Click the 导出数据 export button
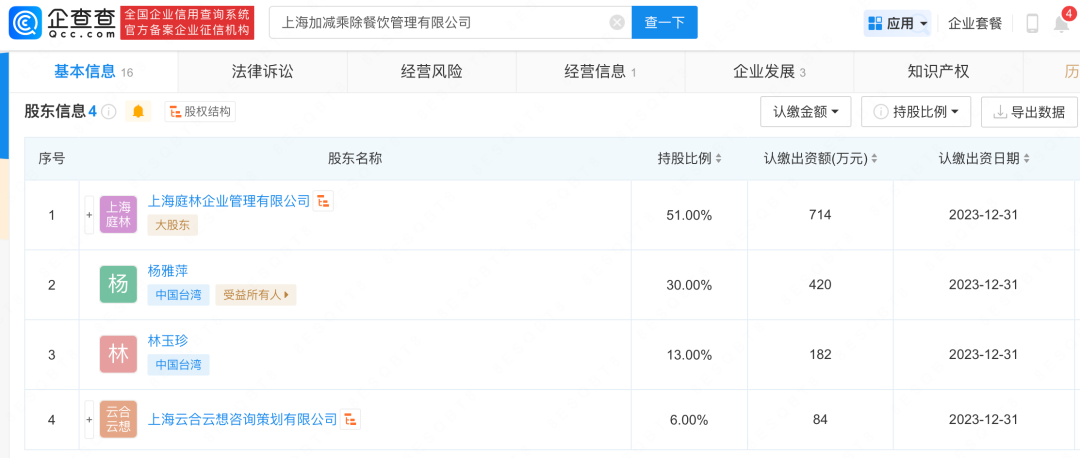This screenshot has height=458, width=1080. pos(1028,112)
